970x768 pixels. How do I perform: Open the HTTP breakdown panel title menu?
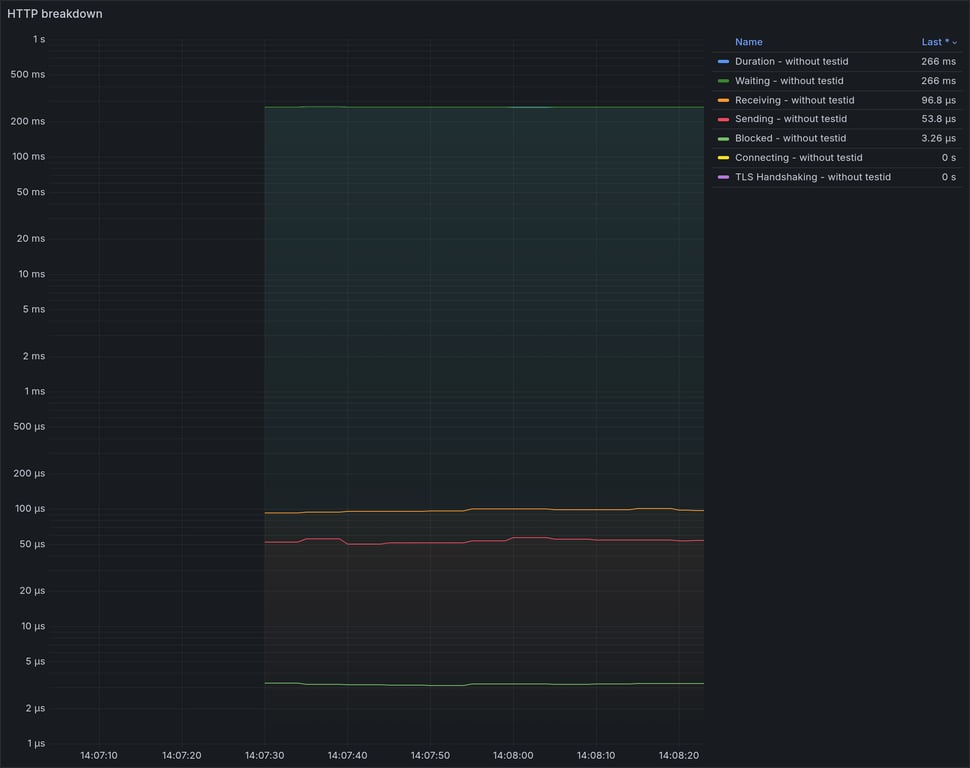54,14
